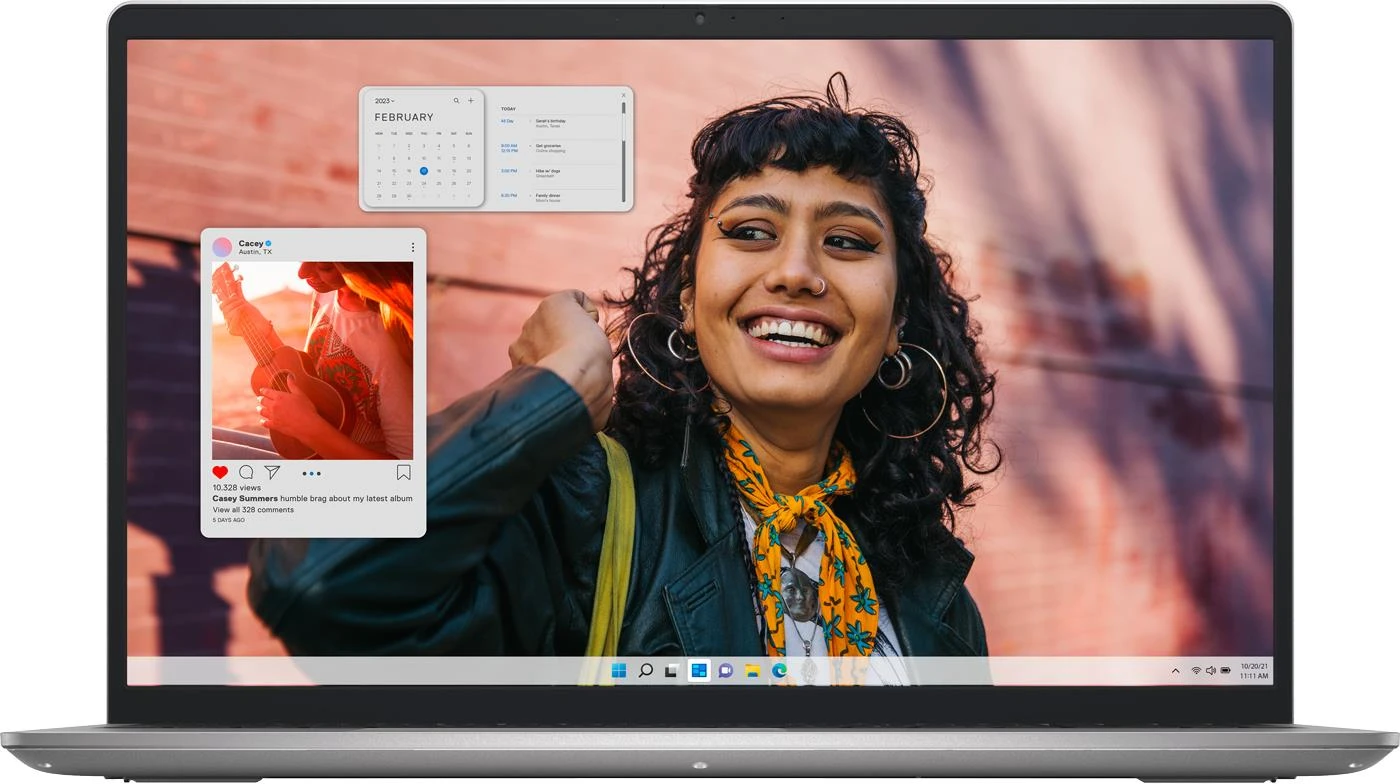Open the Casey Summers profile link

click(x=244, y=498)
